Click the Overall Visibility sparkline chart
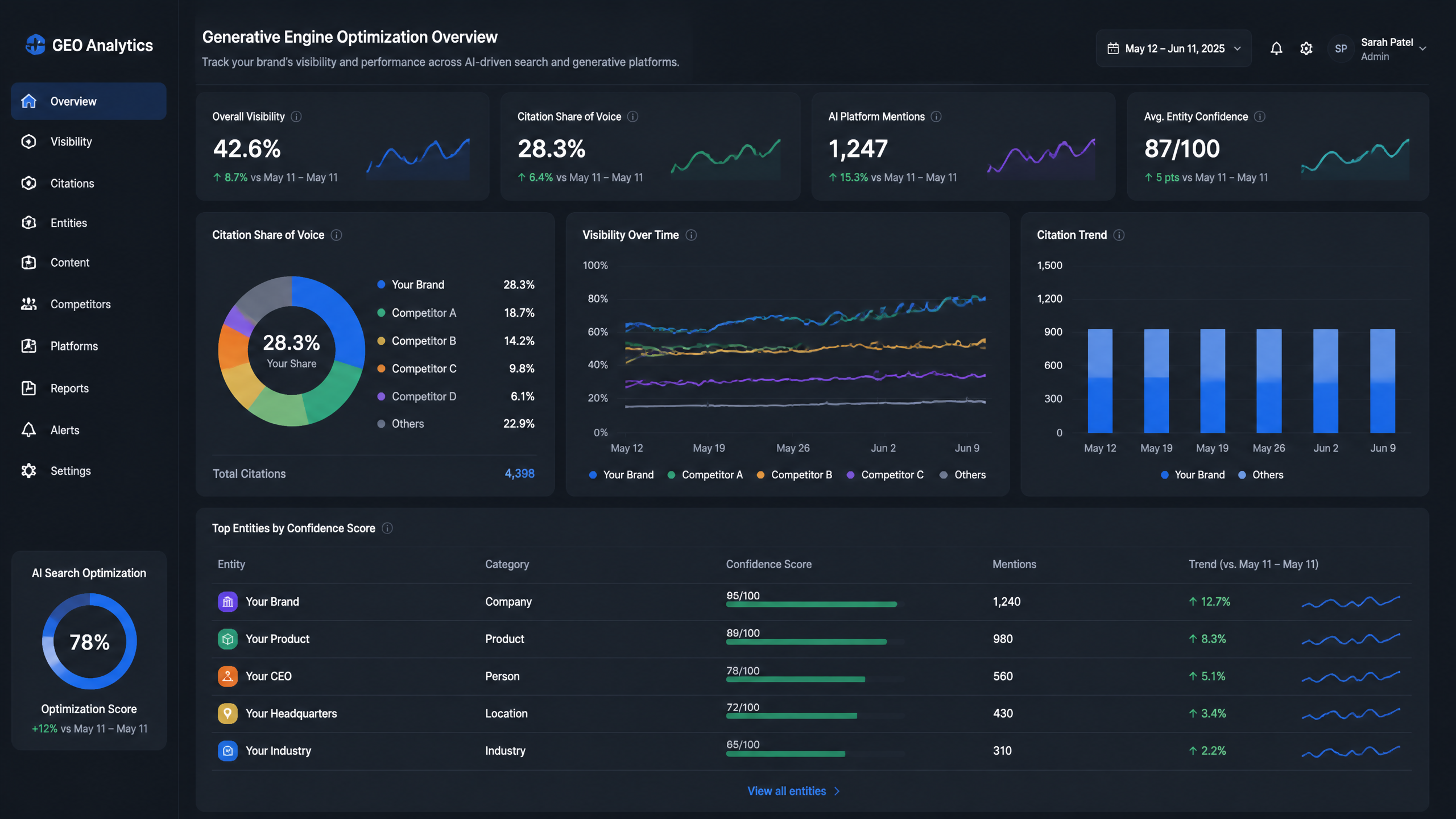This screenshot has width=1456, height=819. pyautogui.click(x=419, y=158)
